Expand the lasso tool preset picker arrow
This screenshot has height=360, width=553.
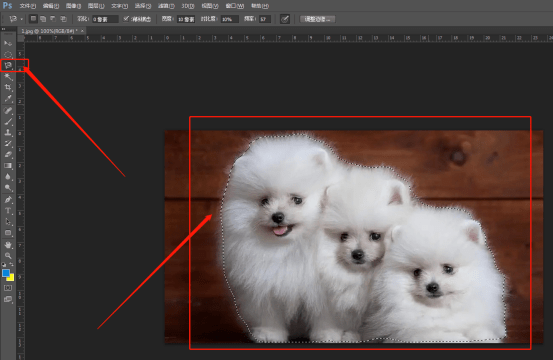[x=22, y=19]
